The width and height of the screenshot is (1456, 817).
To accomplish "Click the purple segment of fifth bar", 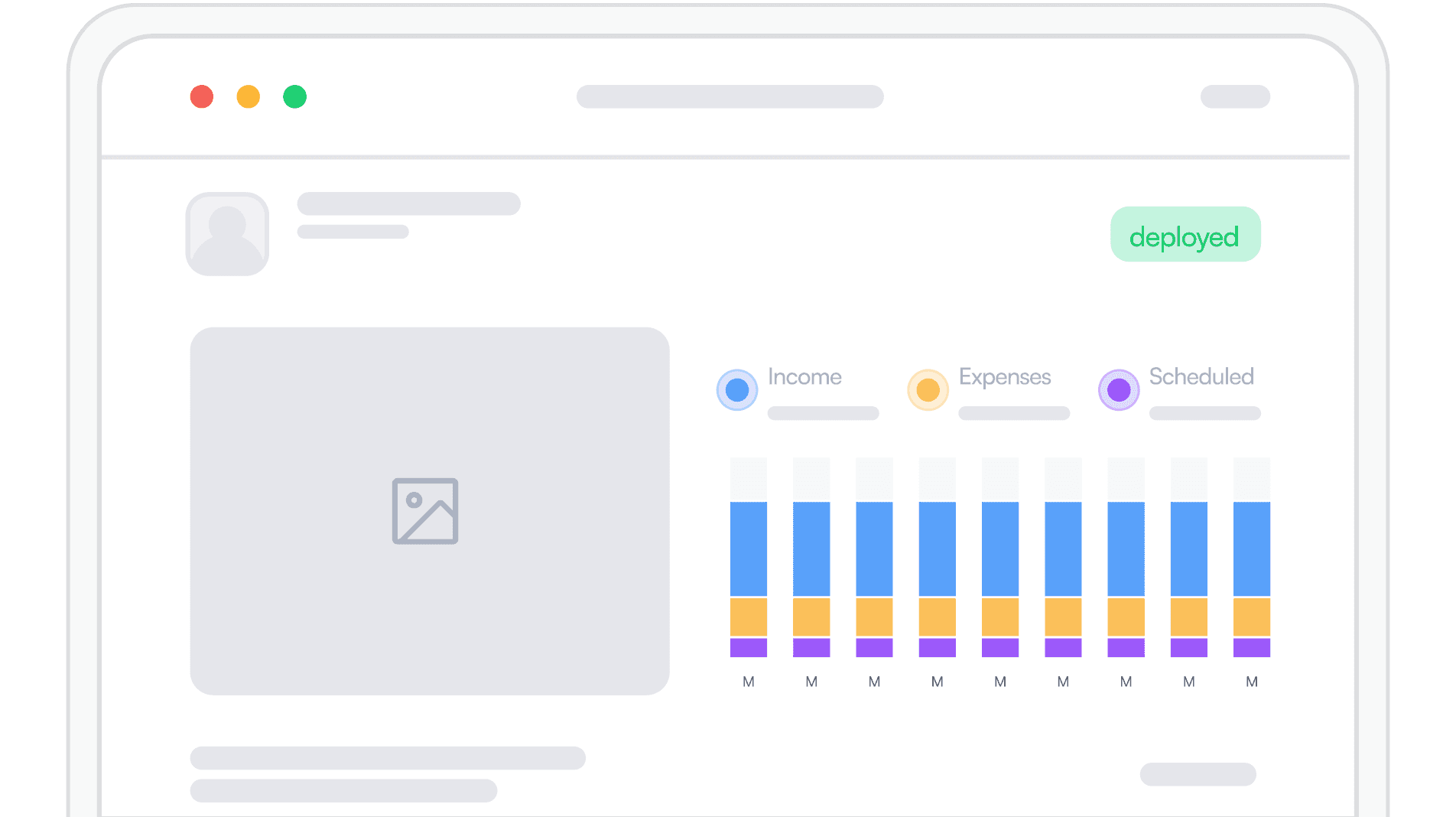I will pyautogui.click(x=1000, y=648).
